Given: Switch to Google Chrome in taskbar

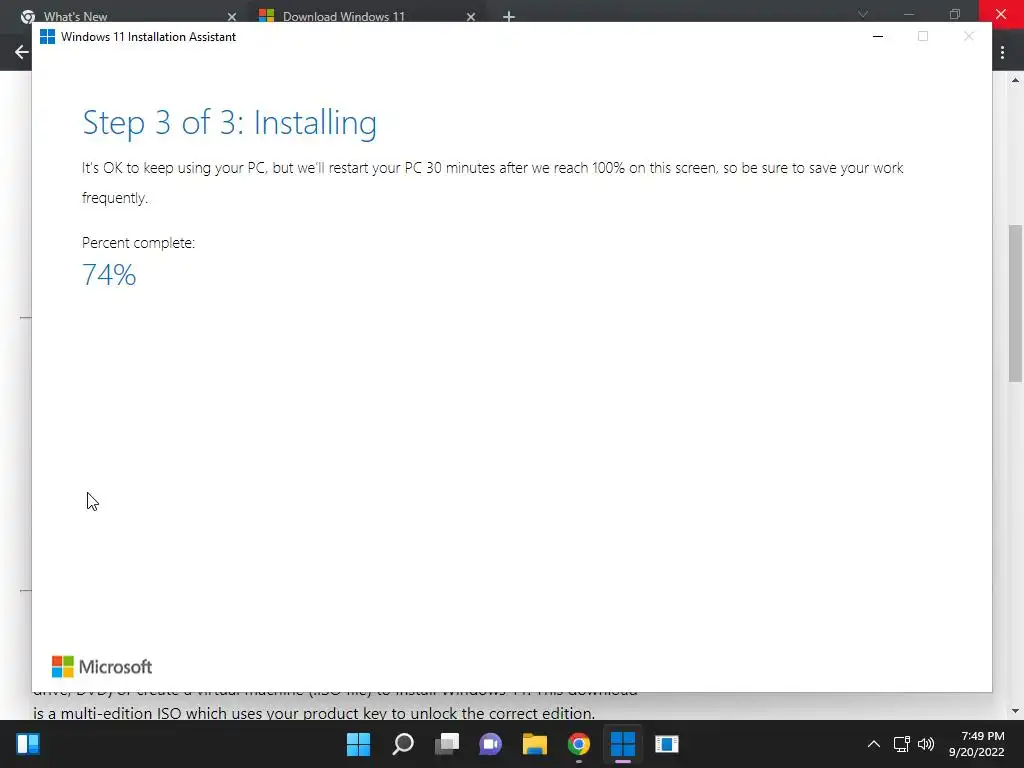Looking at the screenshot, I should pos(579,744).
